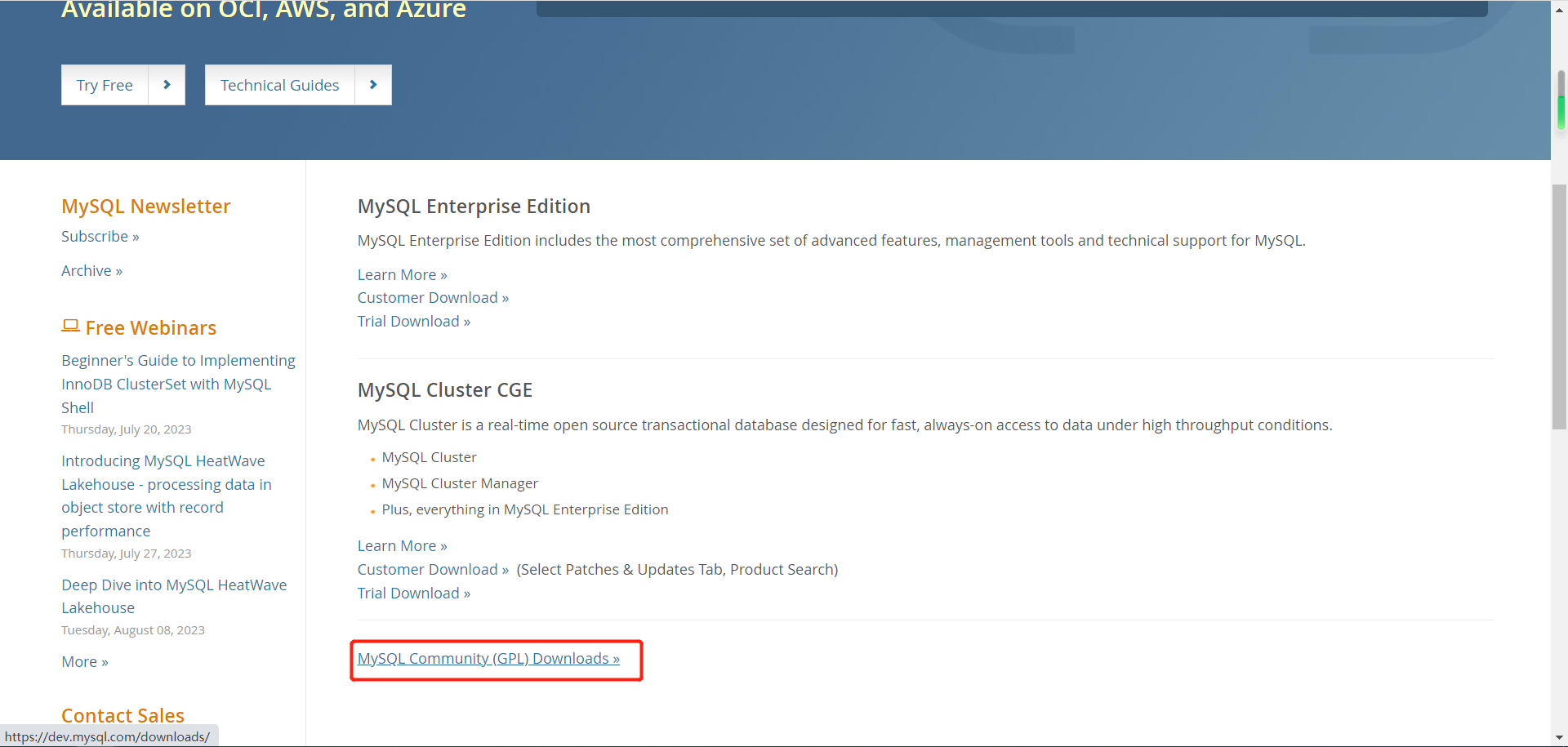
Task: Open Technical Guides button
Action: pos(279,85)
